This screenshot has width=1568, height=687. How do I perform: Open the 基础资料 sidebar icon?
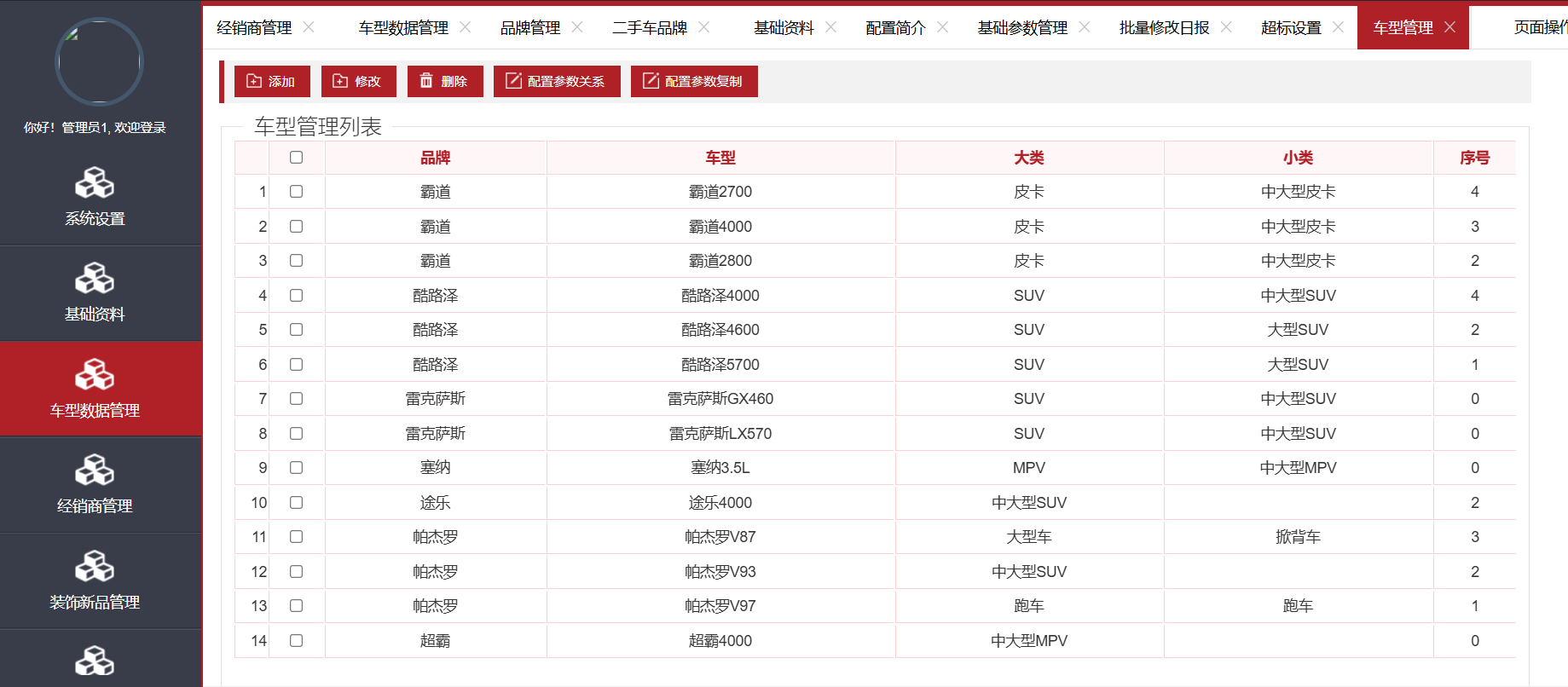(95, 279)
